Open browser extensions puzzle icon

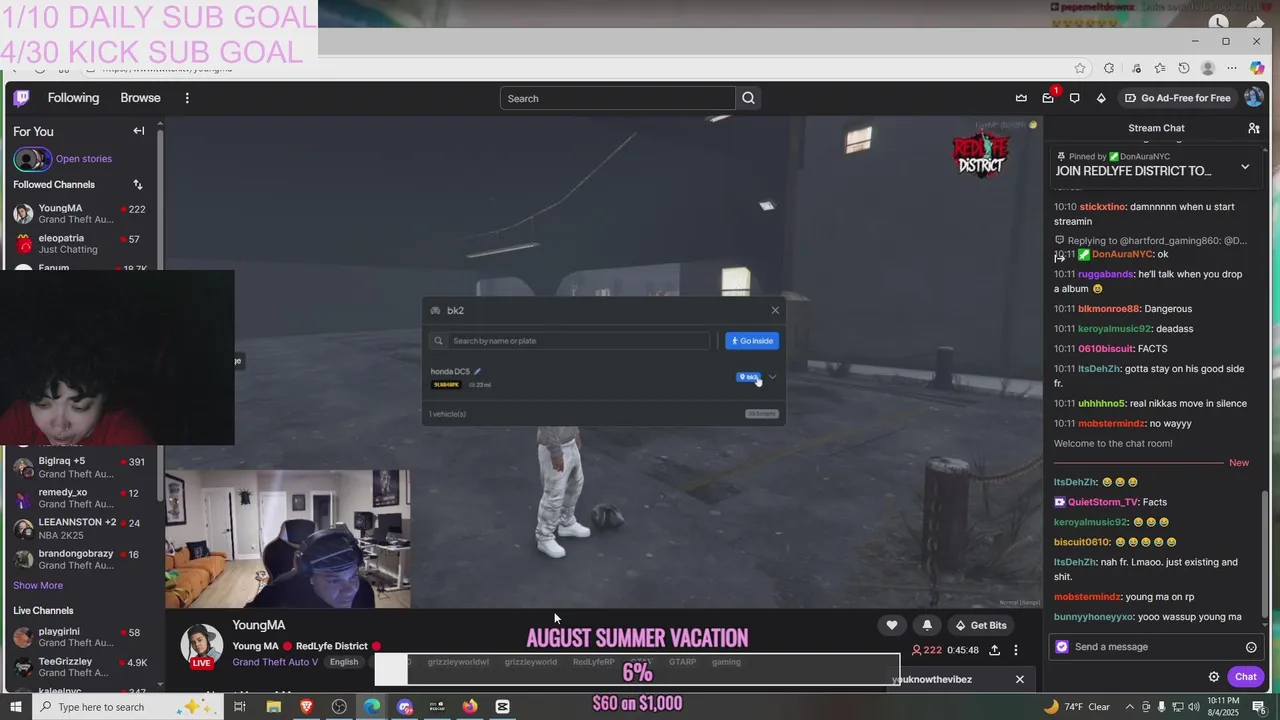1109,68
